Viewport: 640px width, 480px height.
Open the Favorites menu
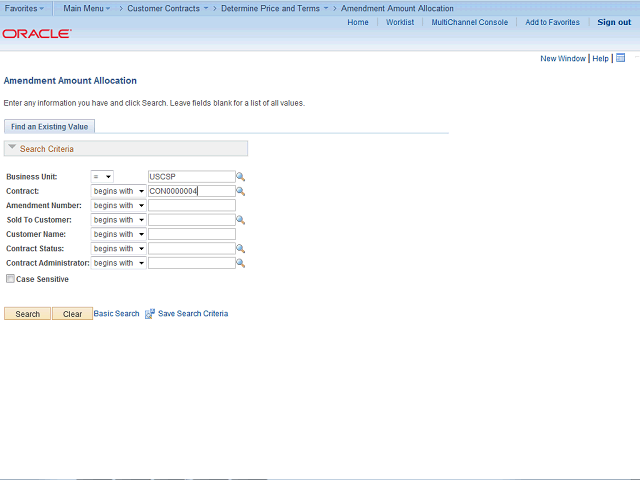(24, 8)
